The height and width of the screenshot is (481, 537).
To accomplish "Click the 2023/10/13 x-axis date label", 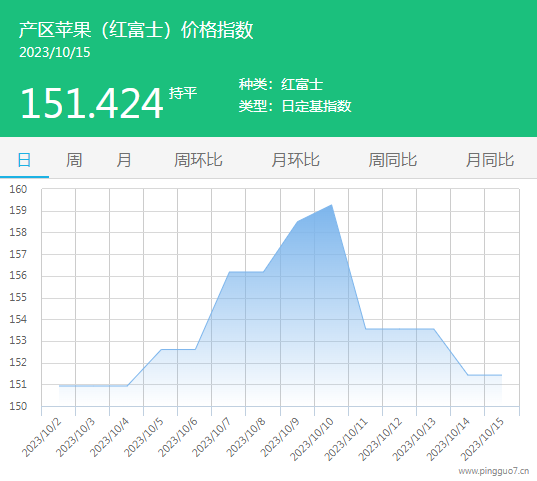I will (x=414, y=439).
